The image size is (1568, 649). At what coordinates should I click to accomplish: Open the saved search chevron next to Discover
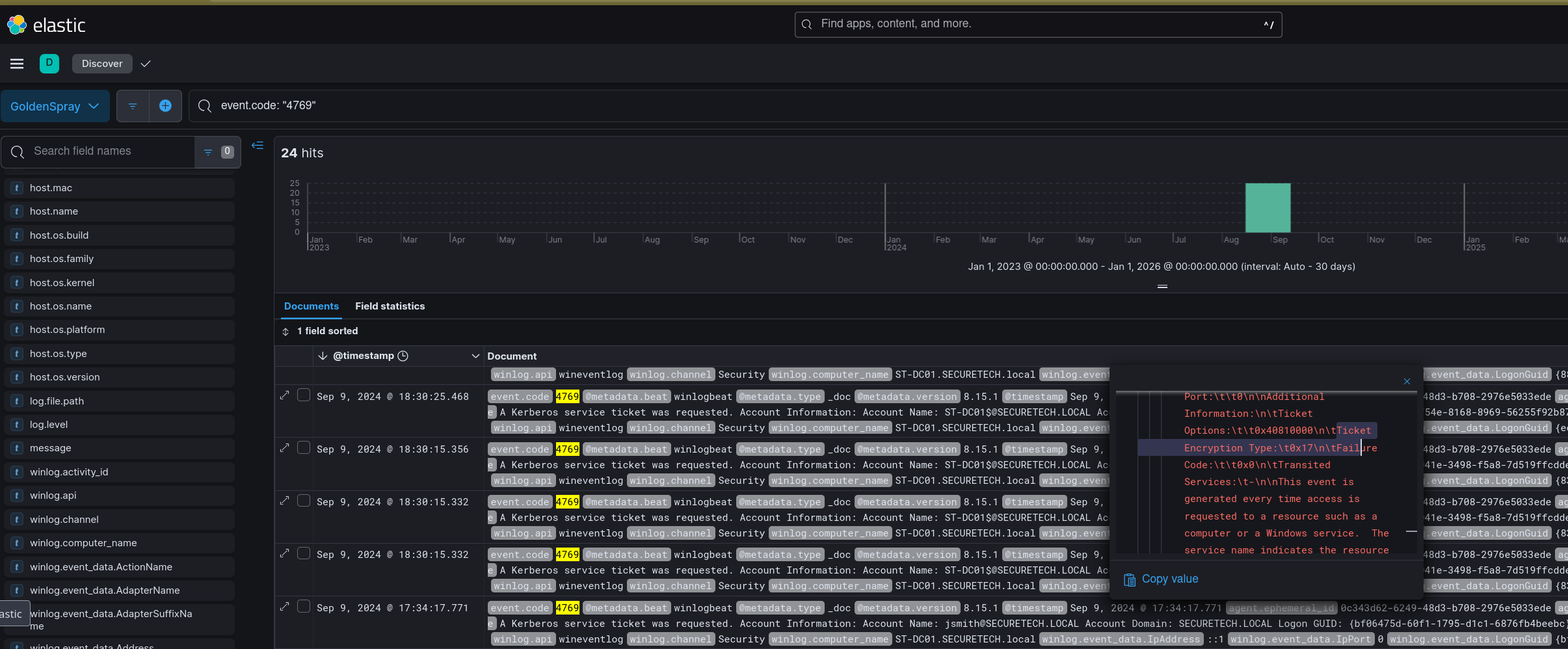click(146, 64)
